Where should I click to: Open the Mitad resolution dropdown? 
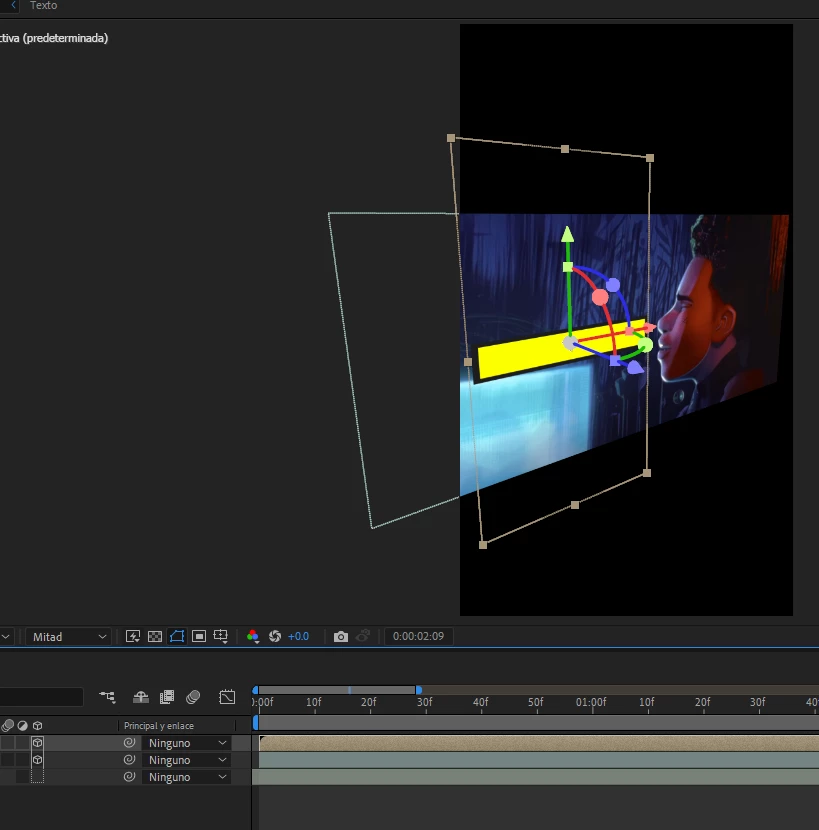[x=69, y=637]
